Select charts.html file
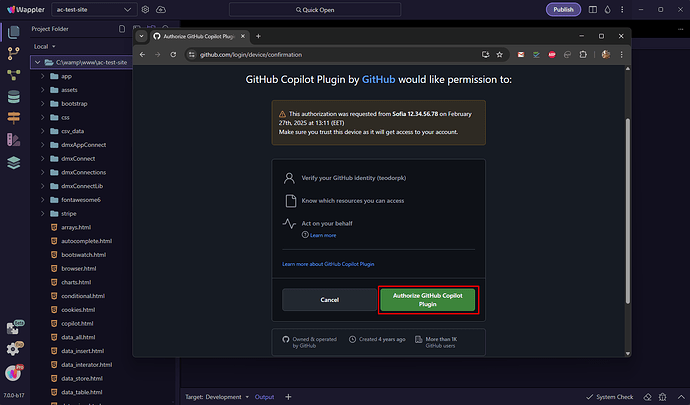The height and width of the screenshot is (405, 690). pyautogui.click(x=76, y=282)
